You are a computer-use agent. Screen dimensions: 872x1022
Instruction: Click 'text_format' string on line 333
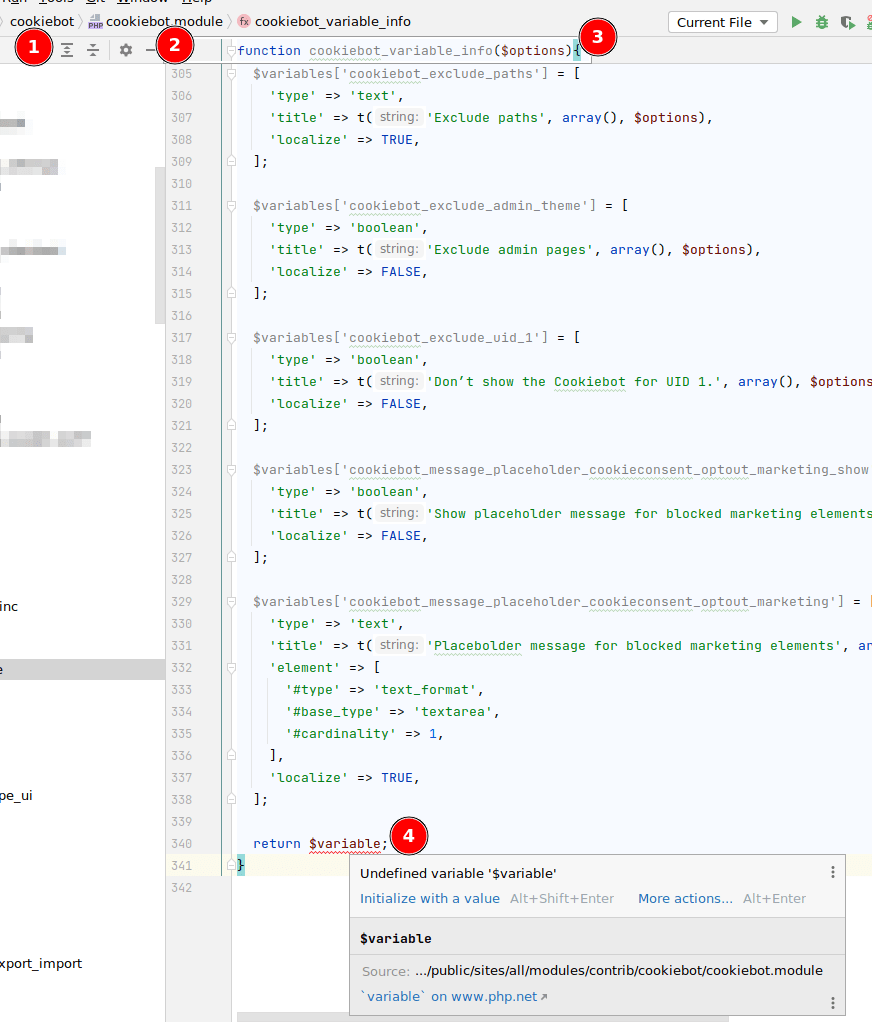425,690
